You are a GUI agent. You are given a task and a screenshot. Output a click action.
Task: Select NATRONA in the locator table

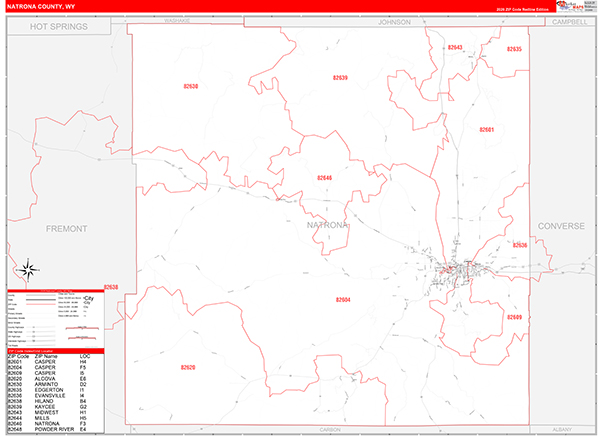(47, 424)
